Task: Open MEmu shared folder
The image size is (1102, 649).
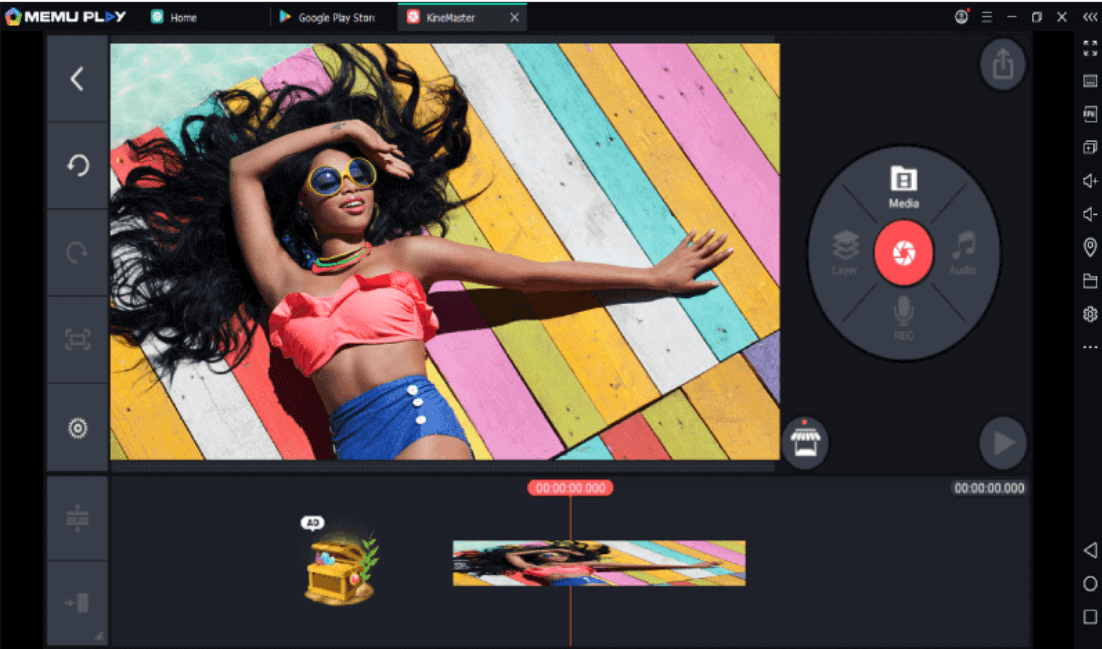Action: (x=1090, y=281)
